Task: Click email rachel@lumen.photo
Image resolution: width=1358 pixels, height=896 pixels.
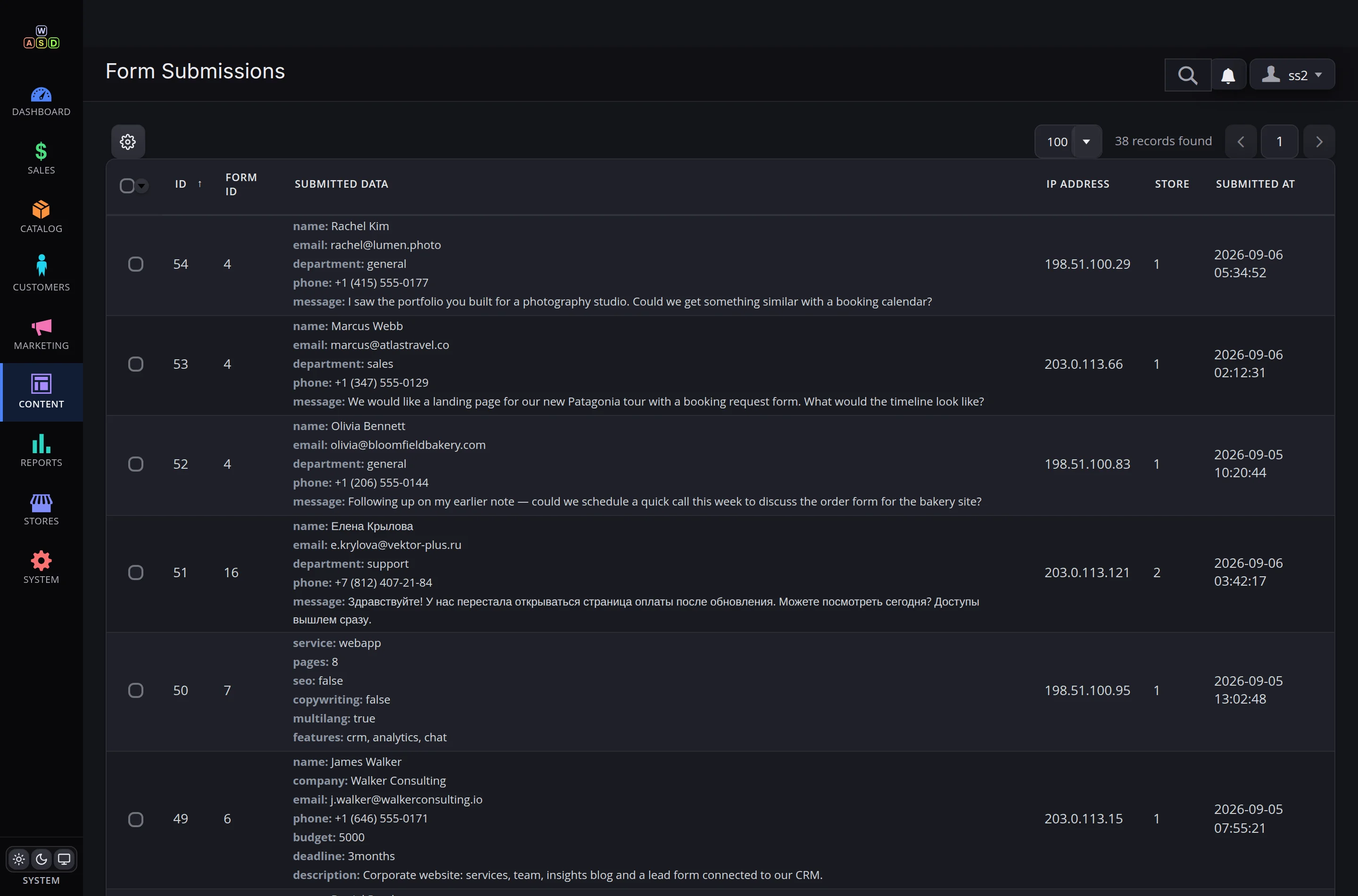Action: (x=386, y=245)
